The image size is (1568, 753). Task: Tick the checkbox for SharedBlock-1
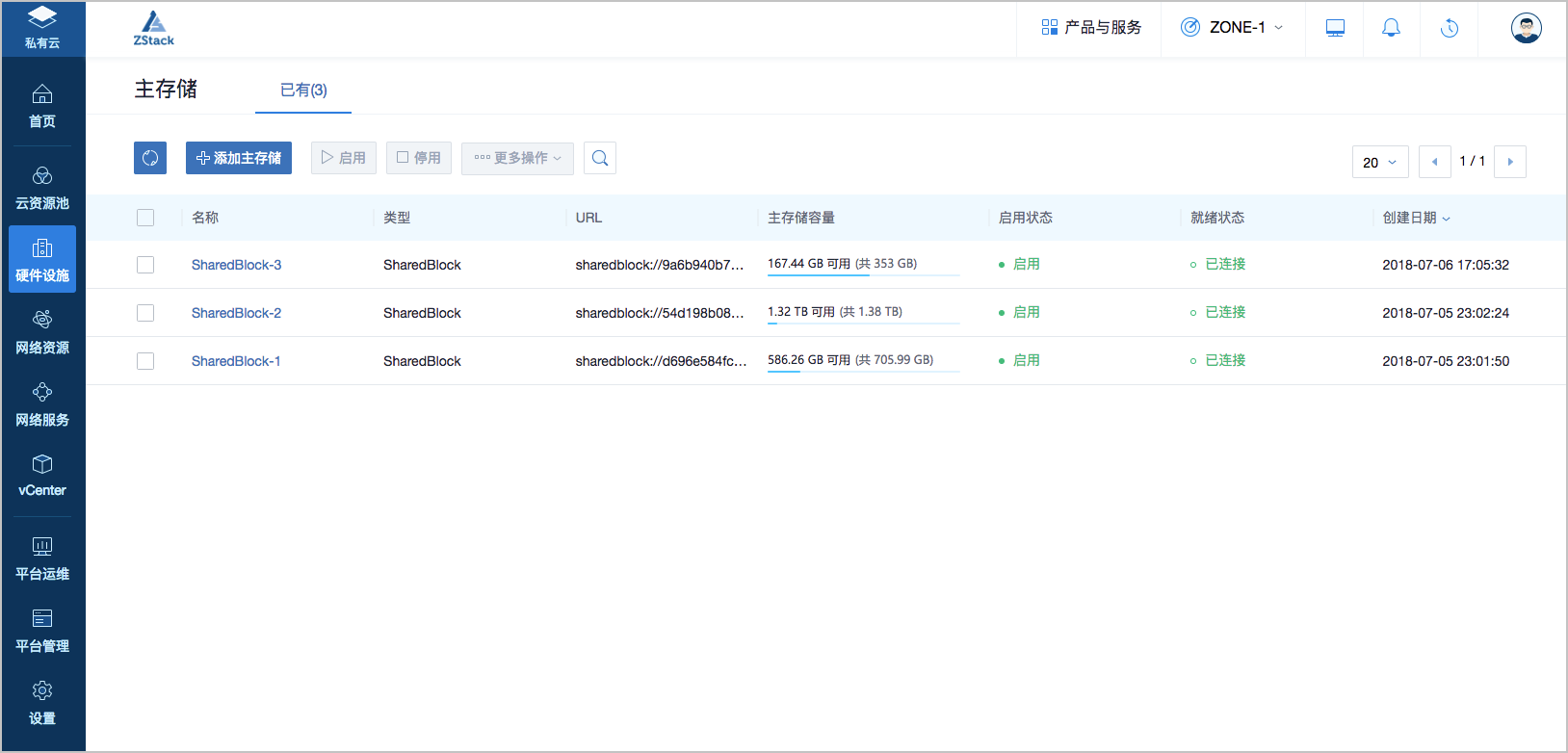click(145, 361)
